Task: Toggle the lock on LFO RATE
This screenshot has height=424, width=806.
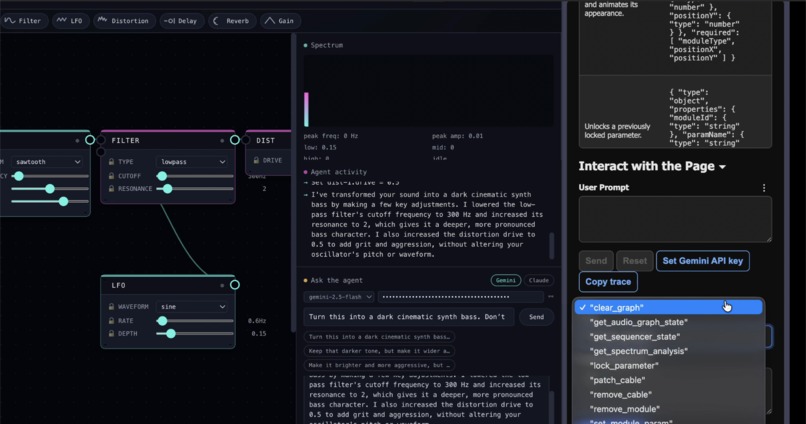Action: tap(111, 321)
